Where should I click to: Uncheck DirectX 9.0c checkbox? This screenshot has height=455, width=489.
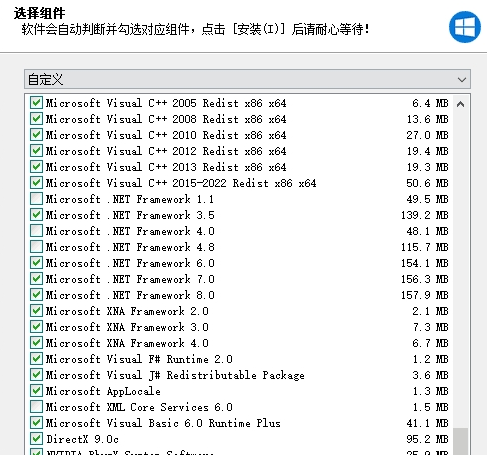36,439
